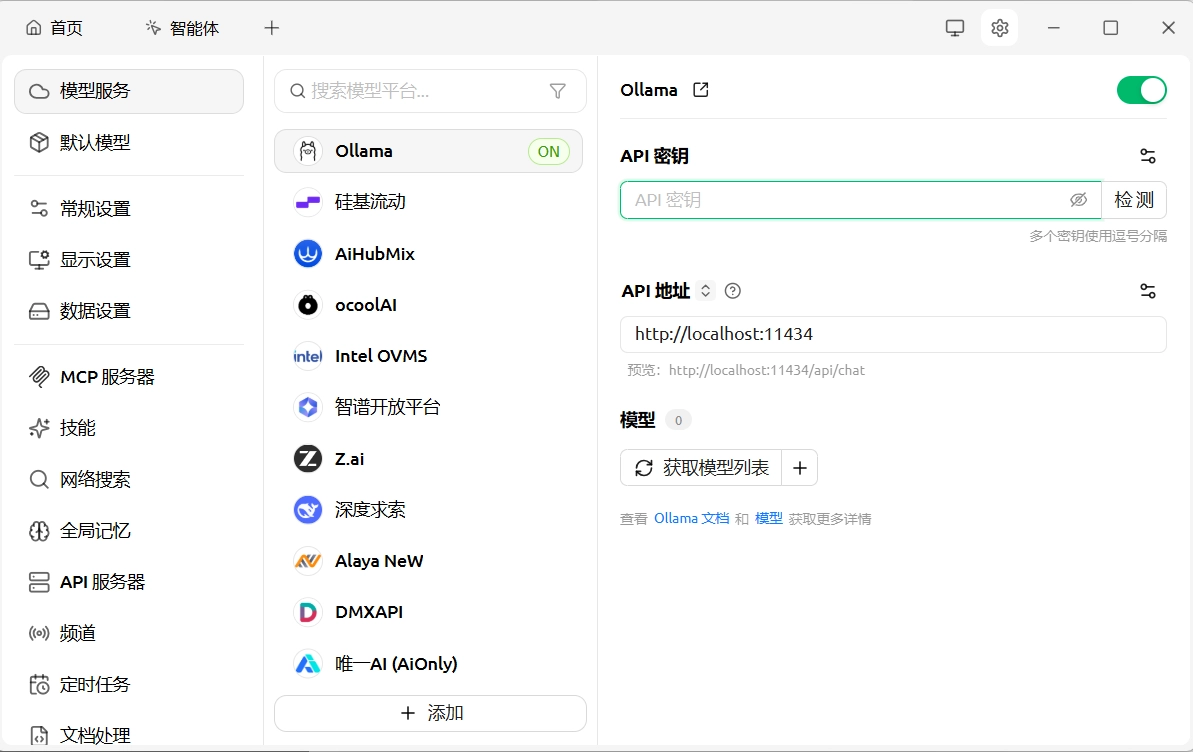Screen dimensions: 1193x752
Task: Open MCP 服务器 settings
Action: coord(129,377)
